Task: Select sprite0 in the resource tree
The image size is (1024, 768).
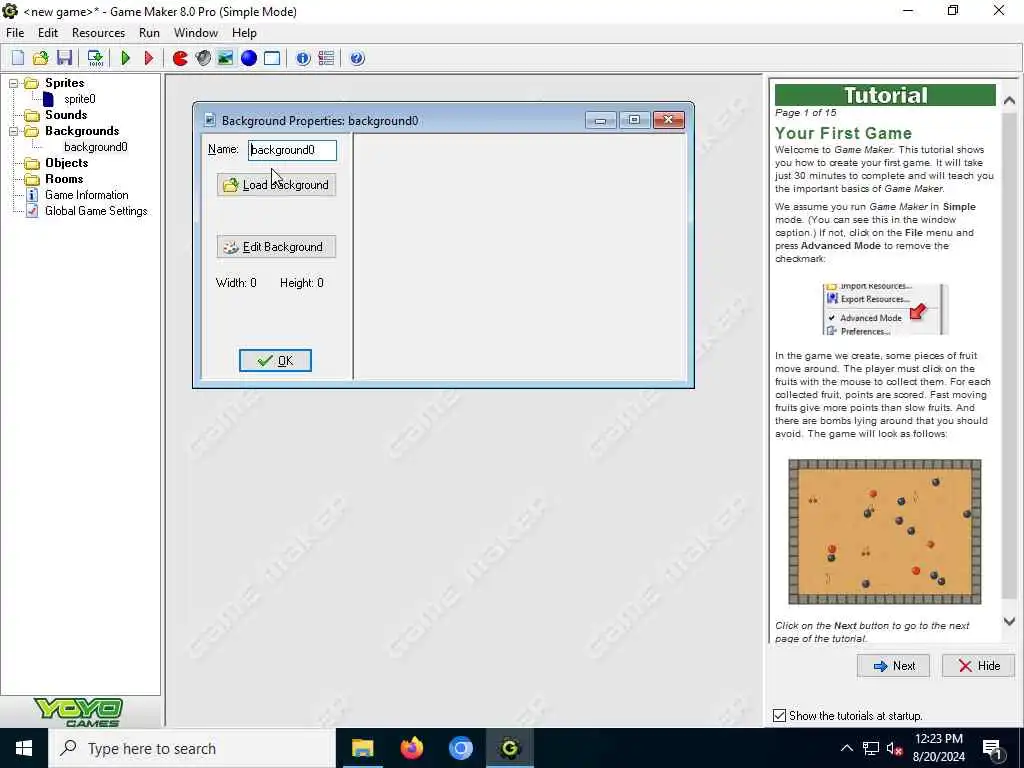Action: click(80, 99)
